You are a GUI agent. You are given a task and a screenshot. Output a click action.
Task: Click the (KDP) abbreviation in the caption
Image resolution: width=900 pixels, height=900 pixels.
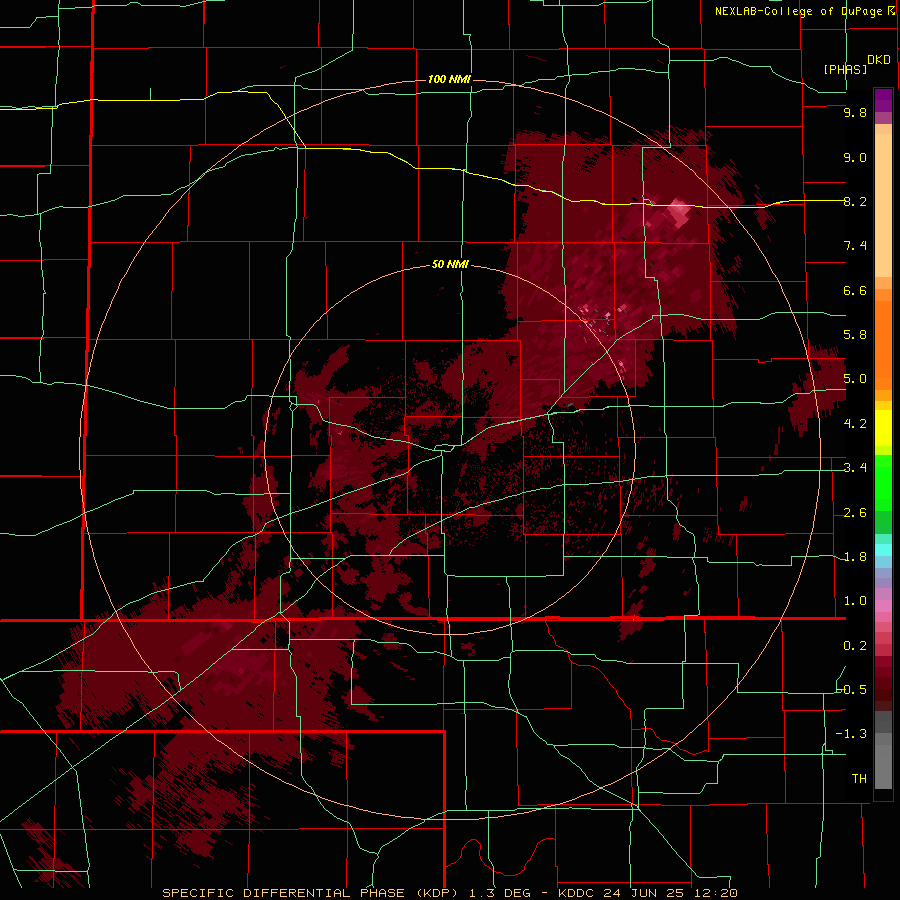click(x=436, y=893)
